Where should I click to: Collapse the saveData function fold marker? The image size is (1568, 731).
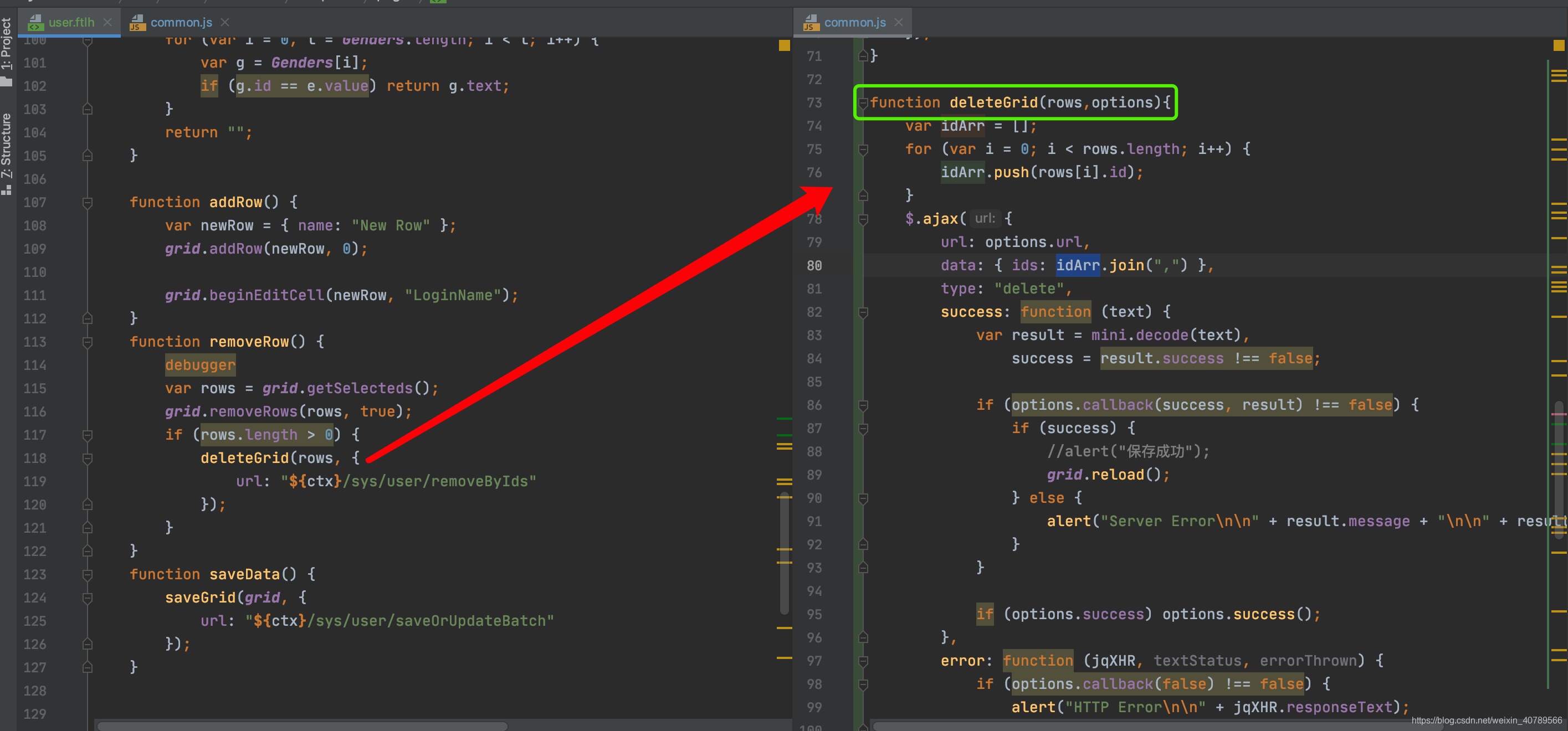pos(88,575)
